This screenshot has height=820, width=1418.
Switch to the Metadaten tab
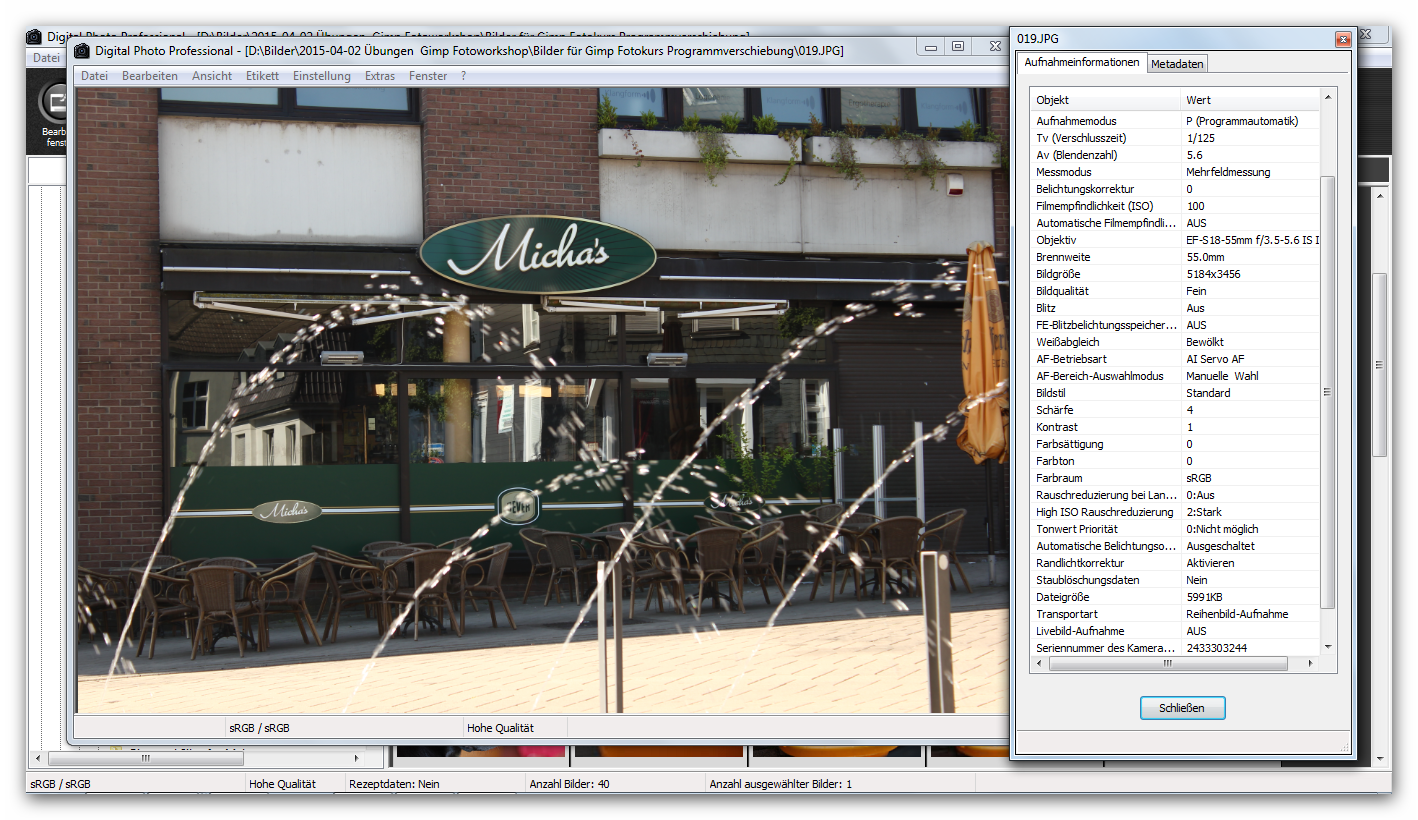tap(1177, 64)
